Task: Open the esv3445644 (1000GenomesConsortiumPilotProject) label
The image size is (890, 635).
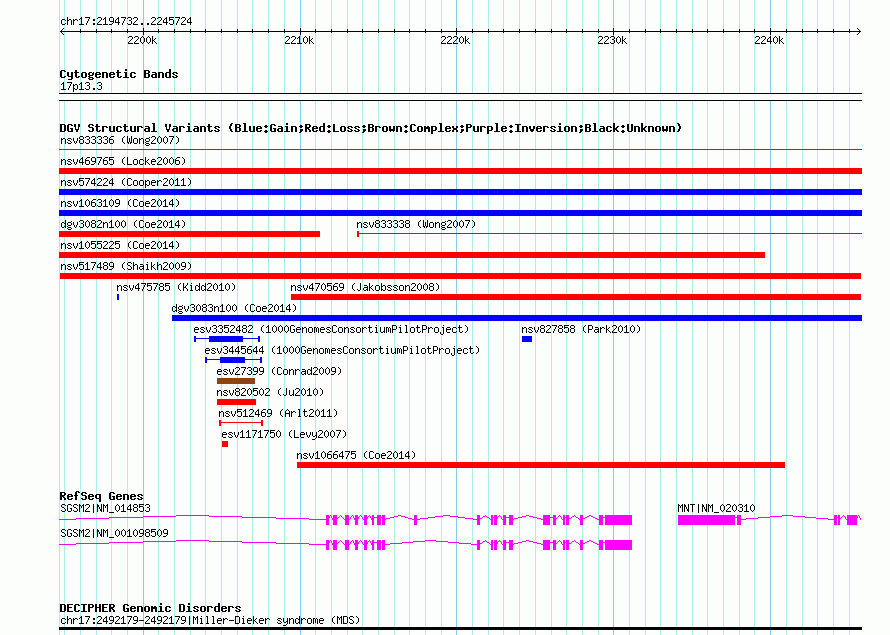Action: [342, 350]
